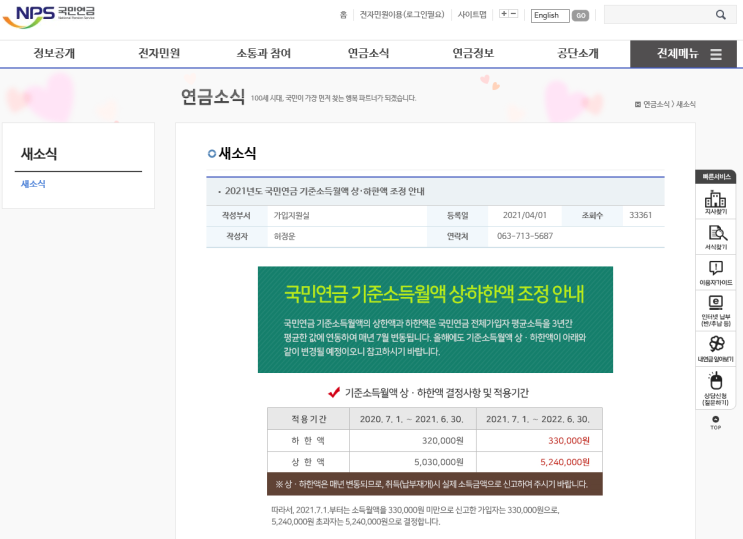Open the 공단소개 menu
The width and height of the screenshot is (743, 539).
coord(578,54)
